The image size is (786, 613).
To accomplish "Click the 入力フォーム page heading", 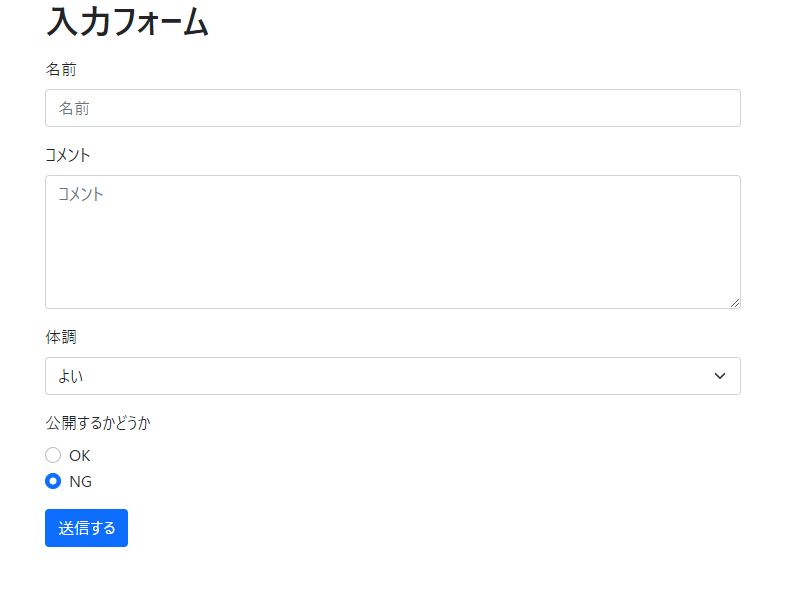I will coord(127,23).
